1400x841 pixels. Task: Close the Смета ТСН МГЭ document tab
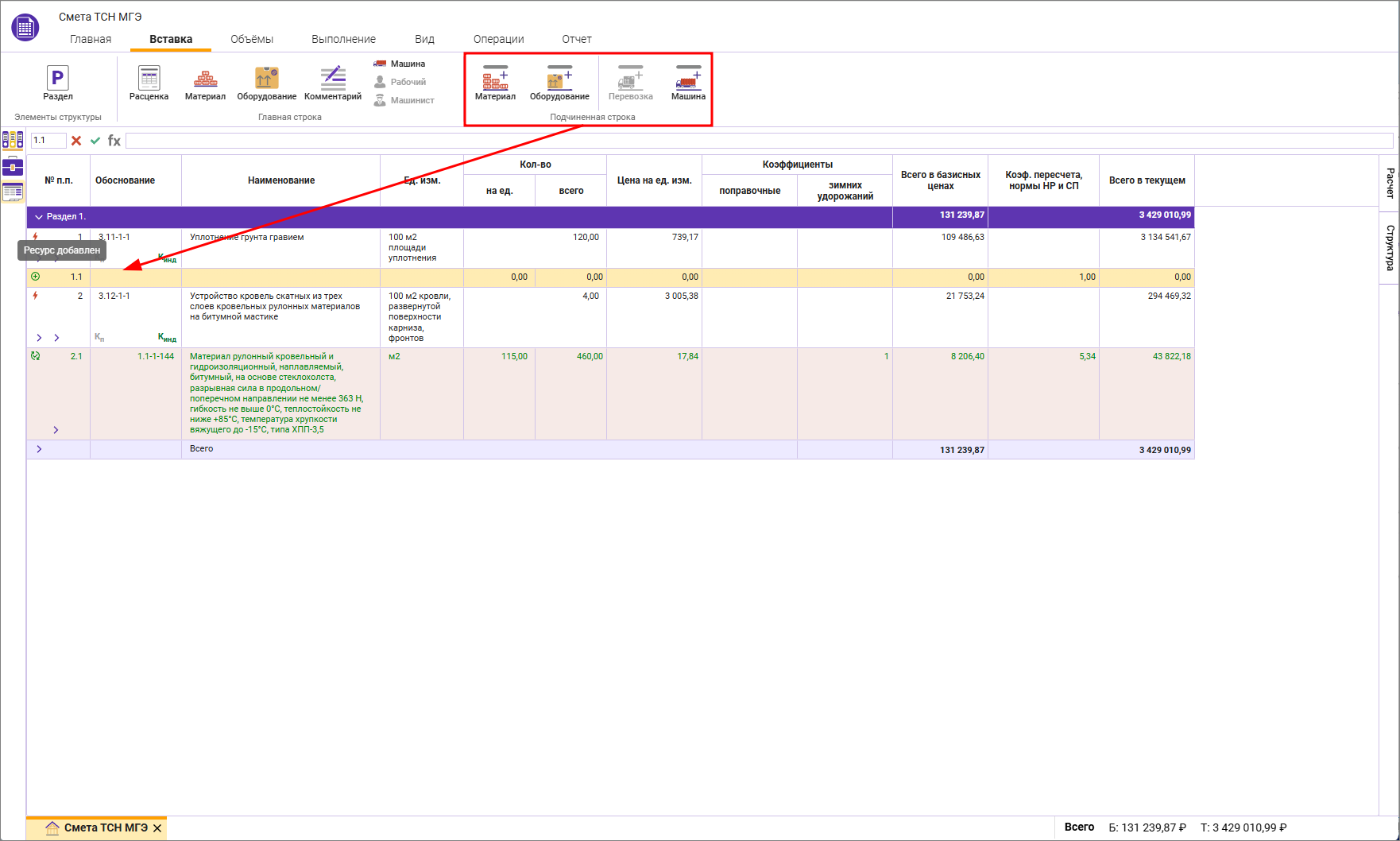pyautogui.click(x=157, y=828)
